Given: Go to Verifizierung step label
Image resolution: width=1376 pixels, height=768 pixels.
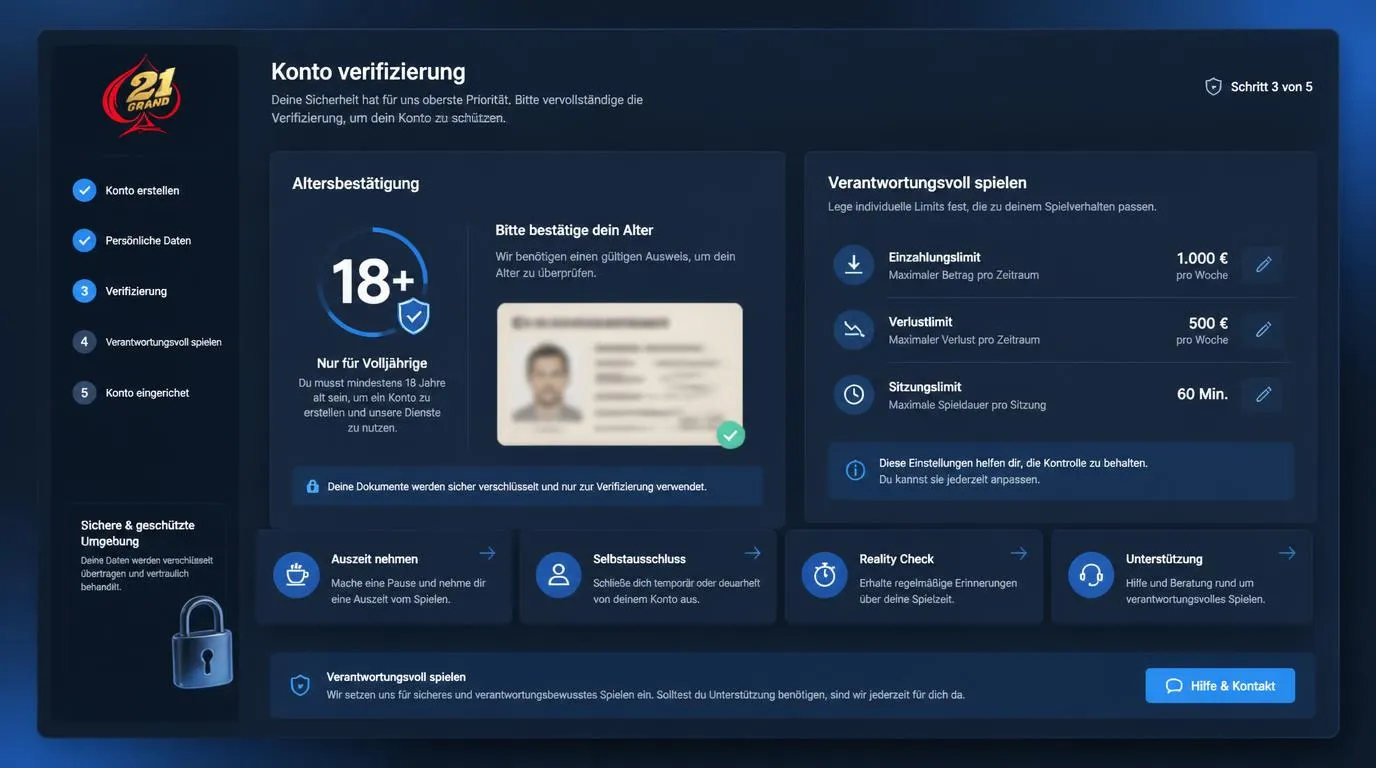Looking at the screenshot, I should [136, 291].
